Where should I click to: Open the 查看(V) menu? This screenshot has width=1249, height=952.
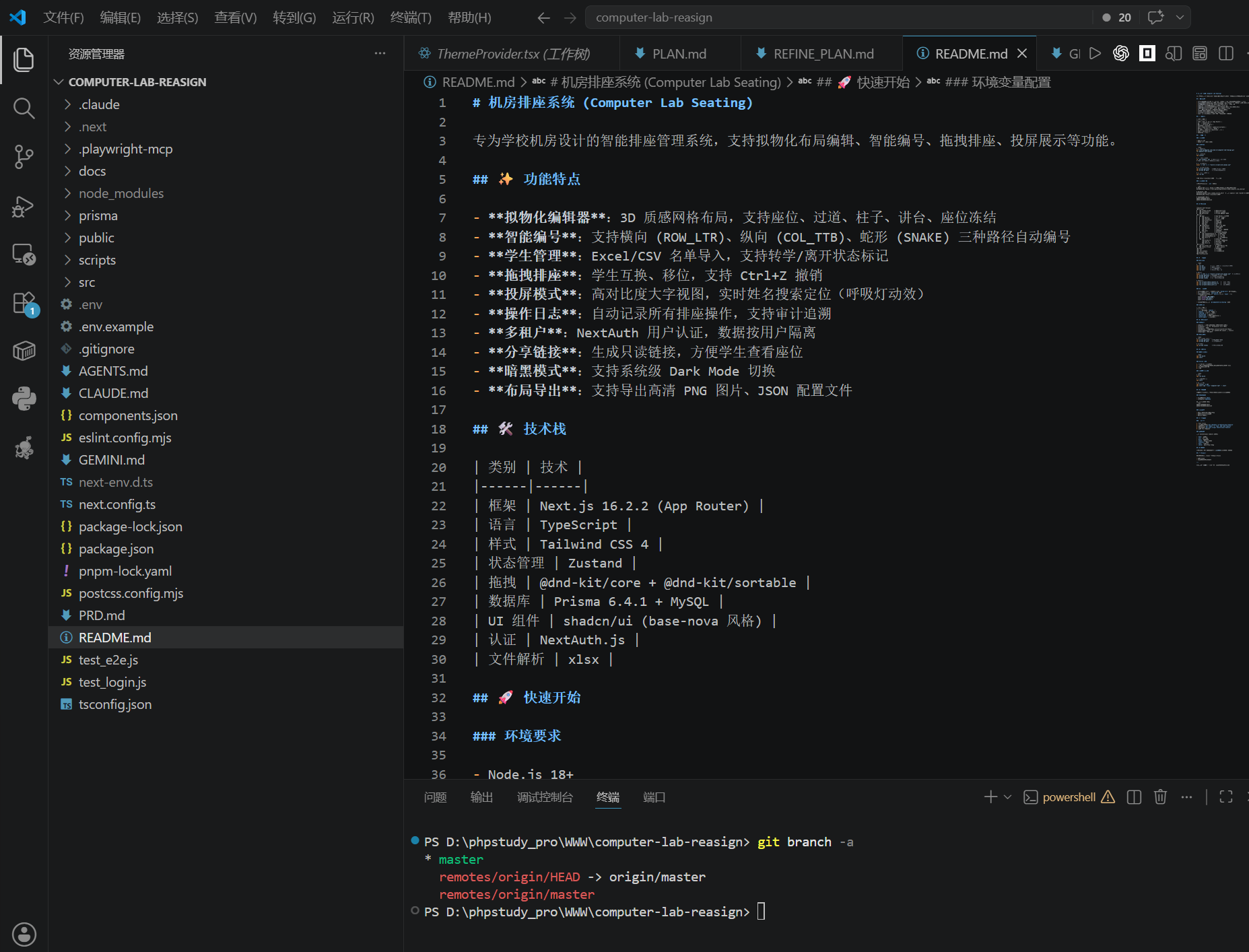[x=235, y=18]
